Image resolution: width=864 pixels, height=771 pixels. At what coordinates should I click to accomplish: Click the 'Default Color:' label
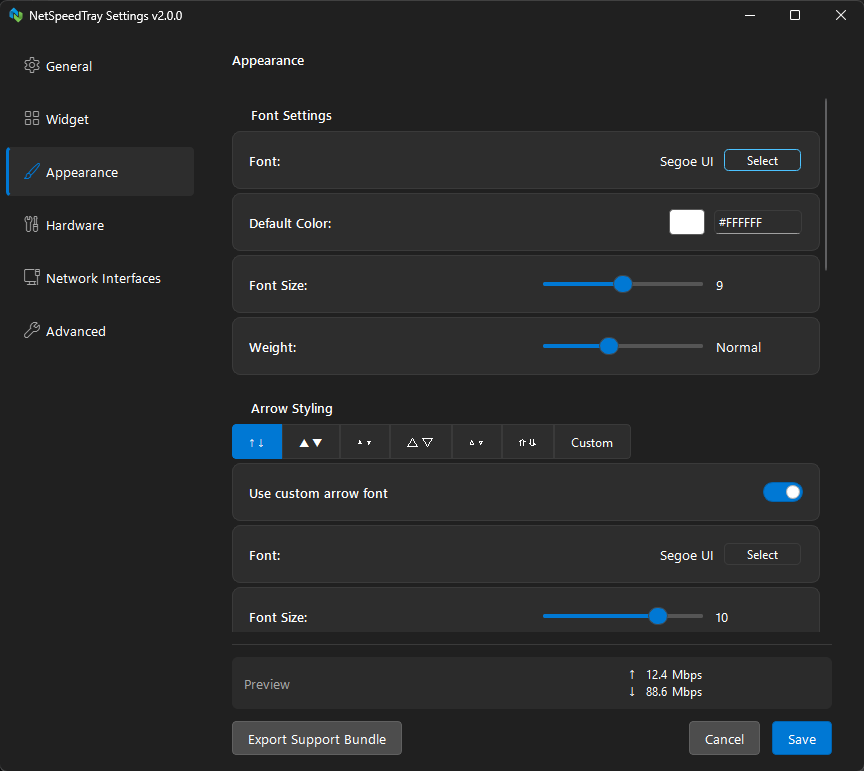[x=290, y=223]
